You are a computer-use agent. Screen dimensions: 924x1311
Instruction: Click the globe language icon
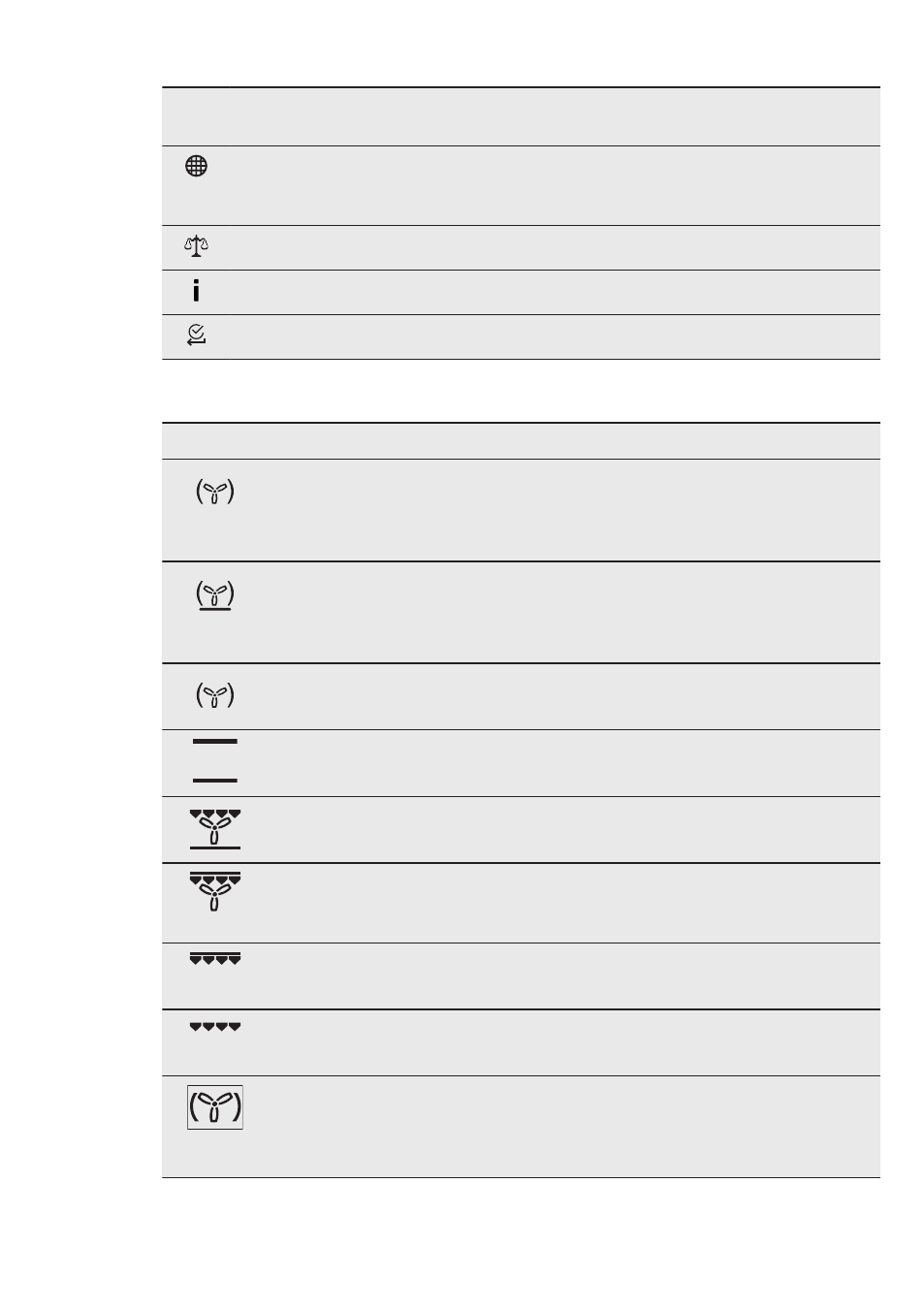[x=196, y=166]
